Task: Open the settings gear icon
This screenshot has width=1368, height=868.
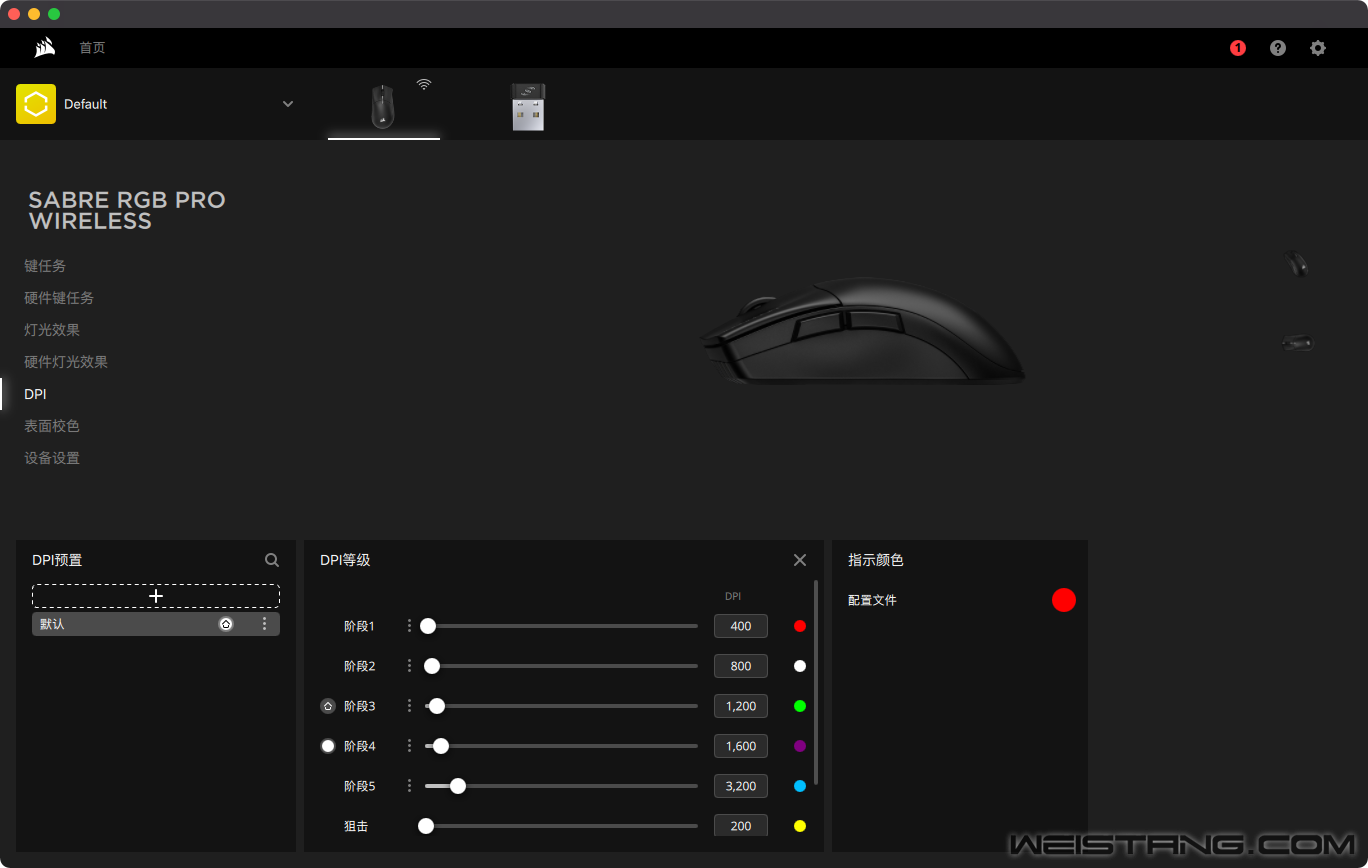Action: [1318, 48]
